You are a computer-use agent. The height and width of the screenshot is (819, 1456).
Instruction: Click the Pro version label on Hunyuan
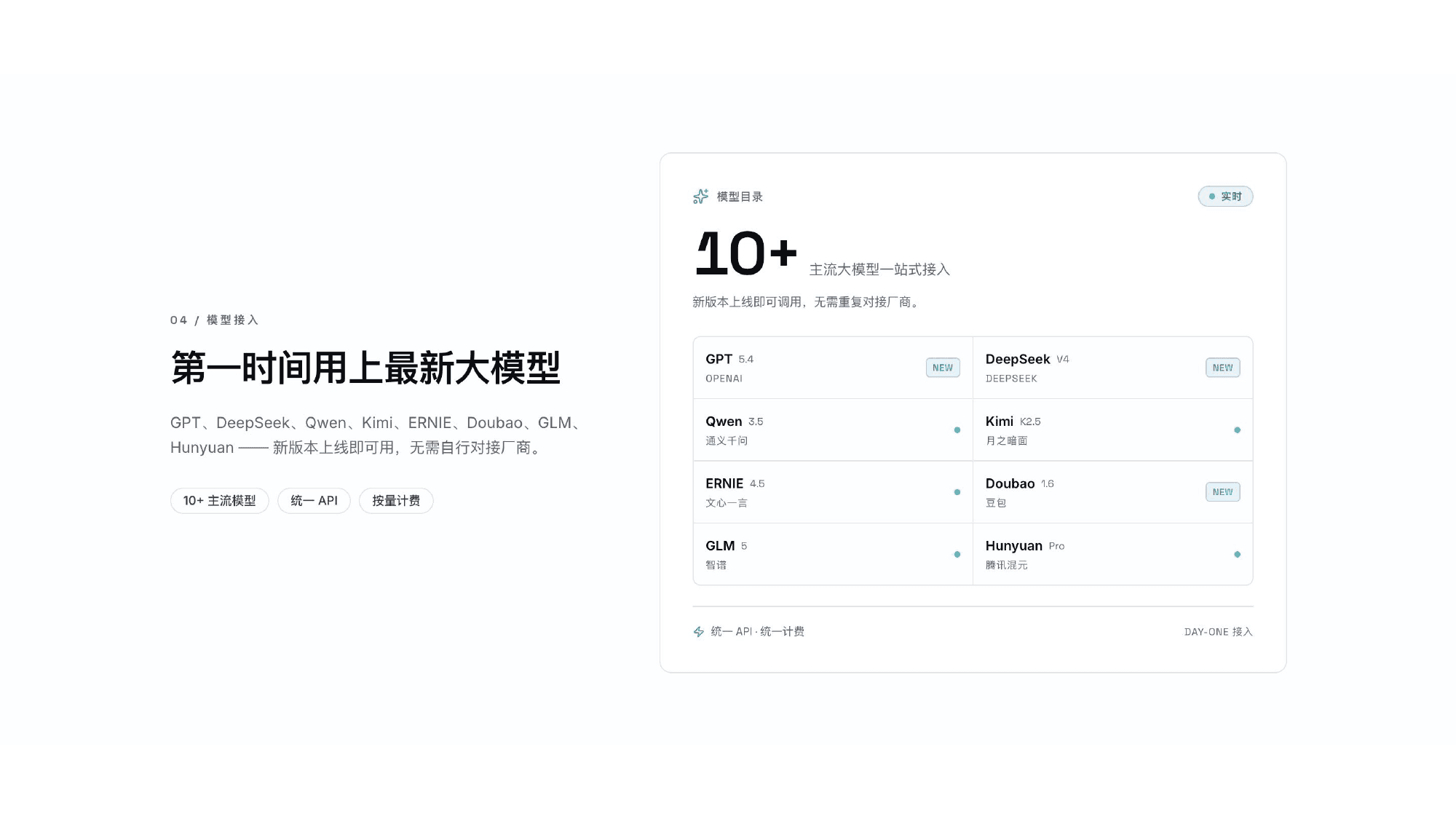pyautogui.click(x=1056, y=546)
